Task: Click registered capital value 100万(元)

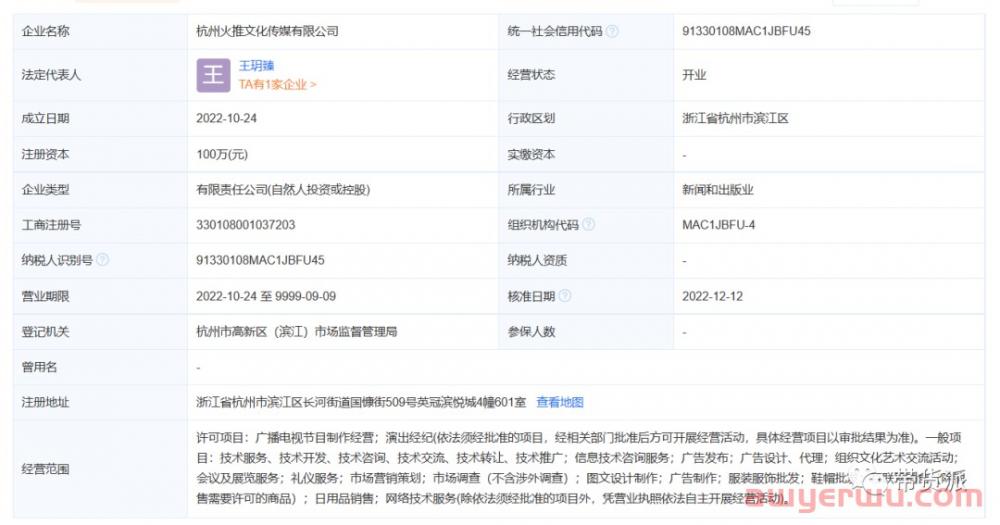Action: 222,155
